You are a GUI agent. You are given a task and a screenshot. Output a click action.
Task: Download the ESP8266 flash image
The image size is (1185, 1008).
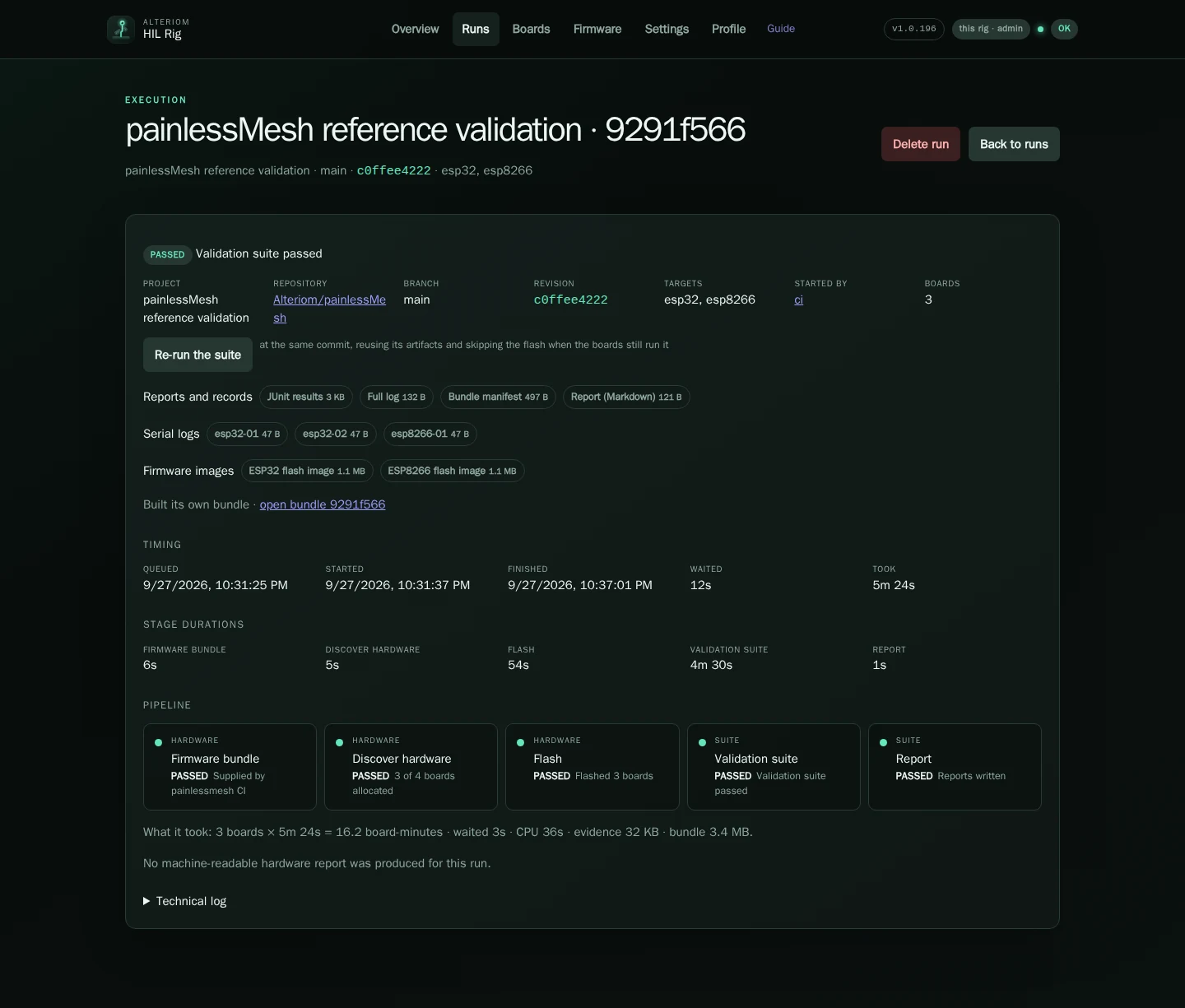452,471
